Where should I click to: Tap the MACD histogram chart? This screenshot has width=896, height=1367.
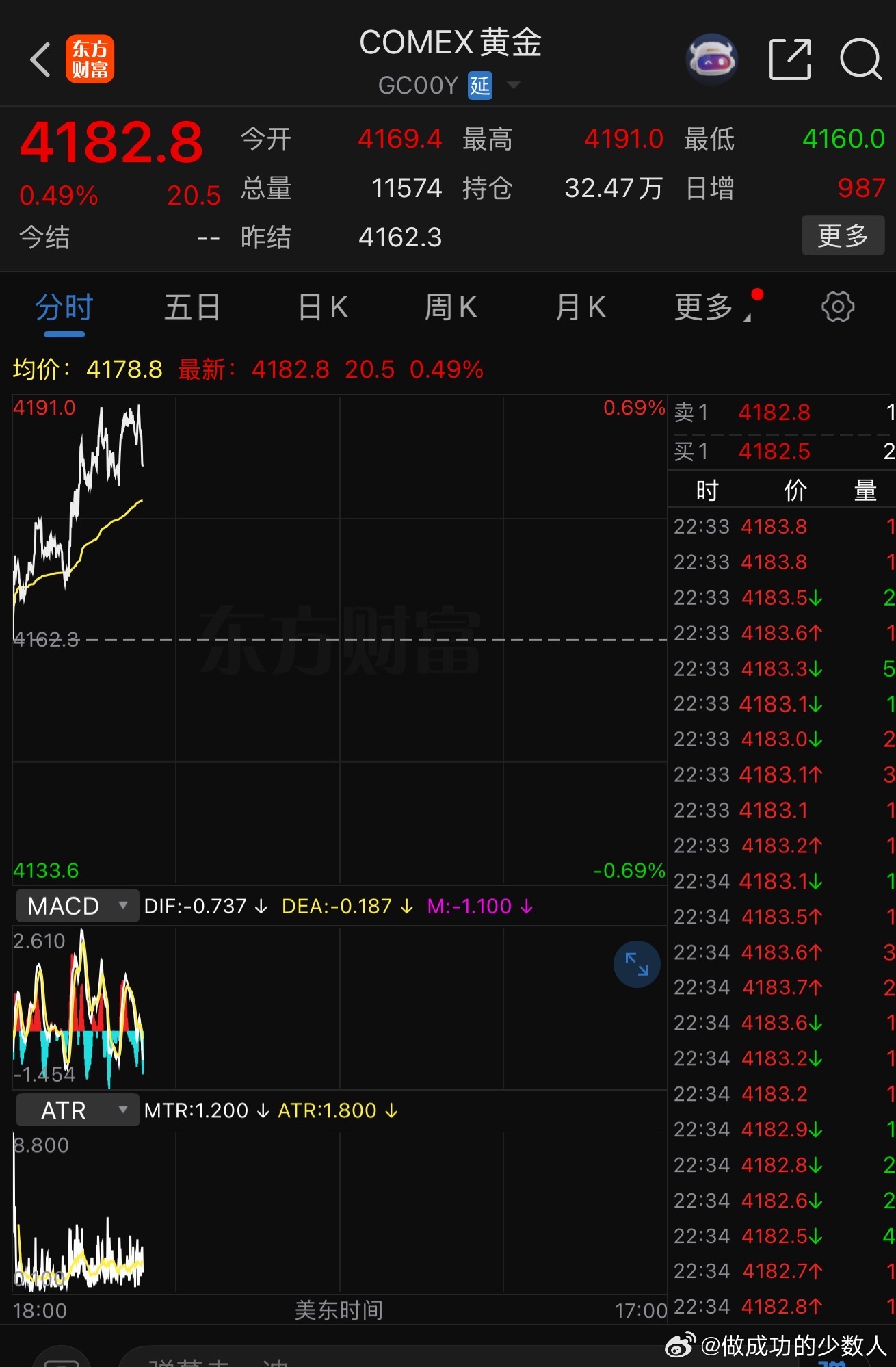click(x=339, y=1007)
